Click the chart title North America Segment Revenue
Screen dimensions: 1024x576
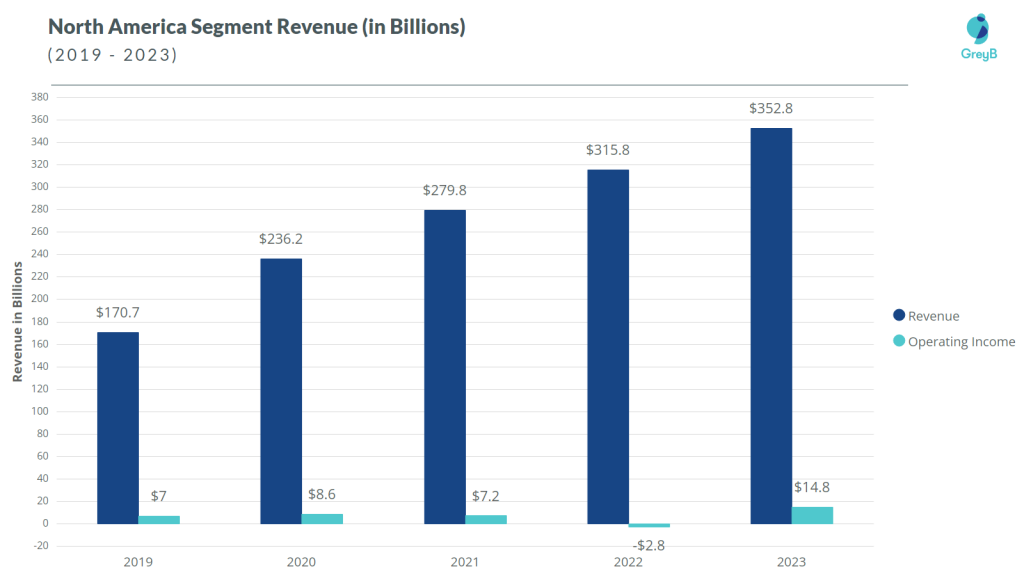(255, 26)
